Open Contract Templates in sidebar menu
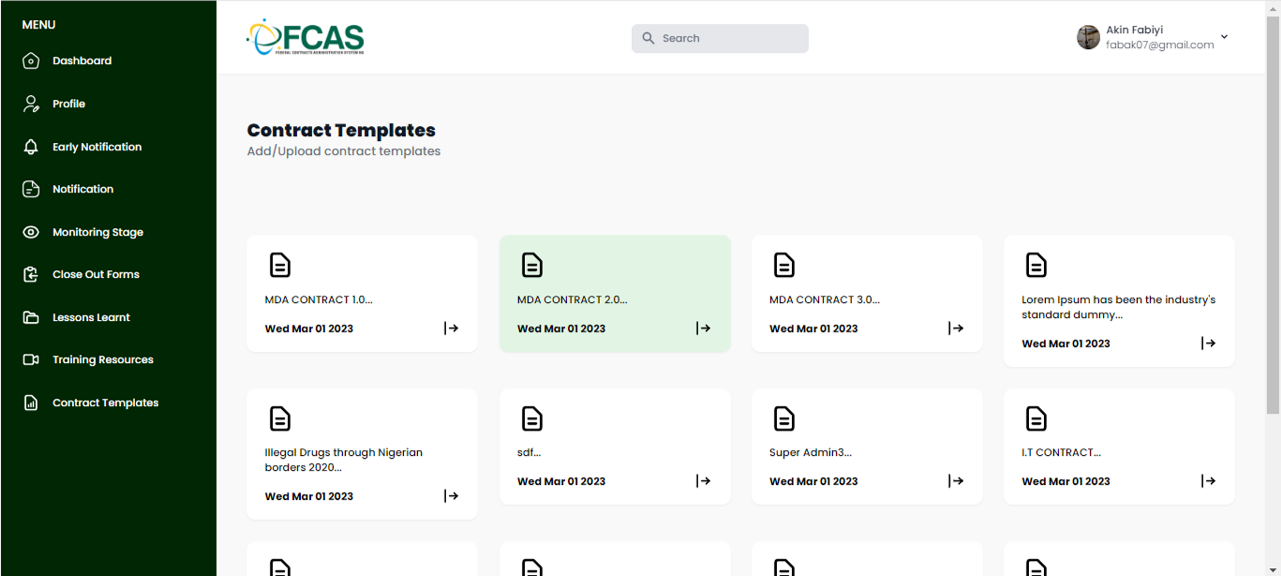This screenshot has width=1281, height=576. pyautogui.click(x=105, y=403)
